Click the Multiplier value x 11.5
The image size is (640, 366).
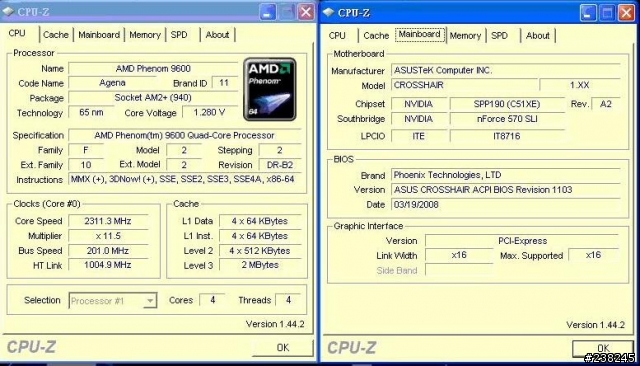[108, 236]
